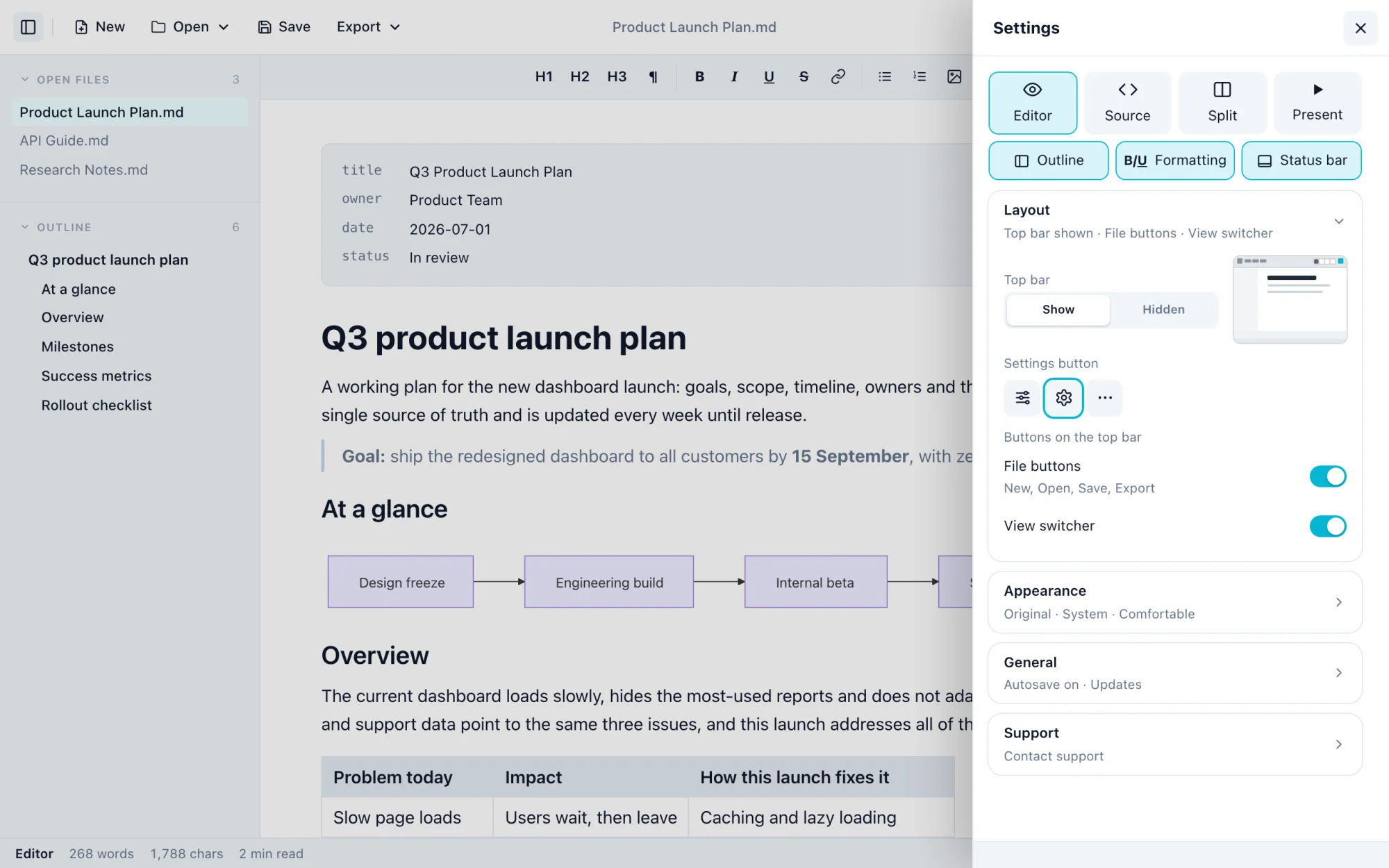Viewport: 1389px width, 868px height.
Task: Turn off the View switcher toggle
Action: [1328, 526]
